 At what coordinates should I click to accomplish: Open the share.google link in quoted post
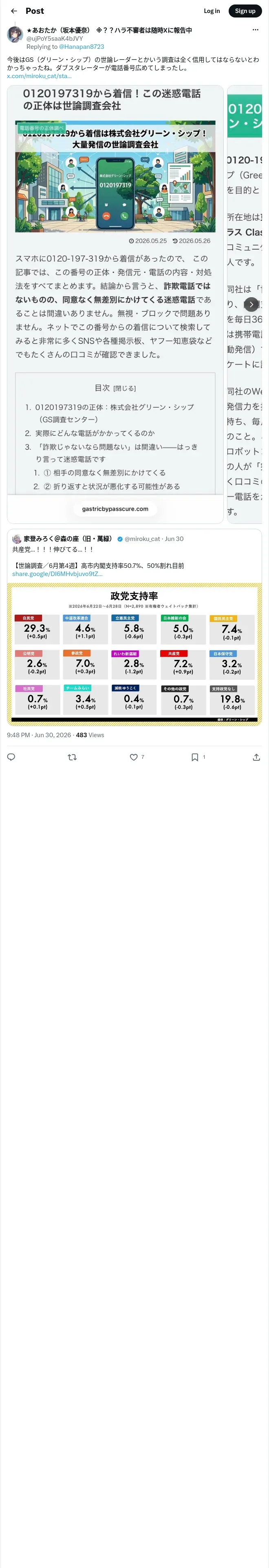(57, 574)
